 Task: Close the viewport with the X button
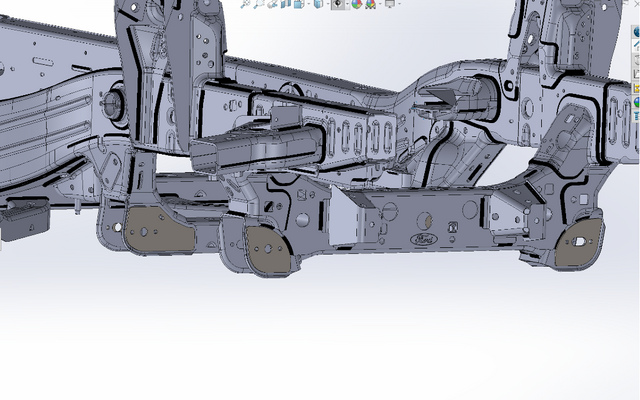[x=636, y=4]
